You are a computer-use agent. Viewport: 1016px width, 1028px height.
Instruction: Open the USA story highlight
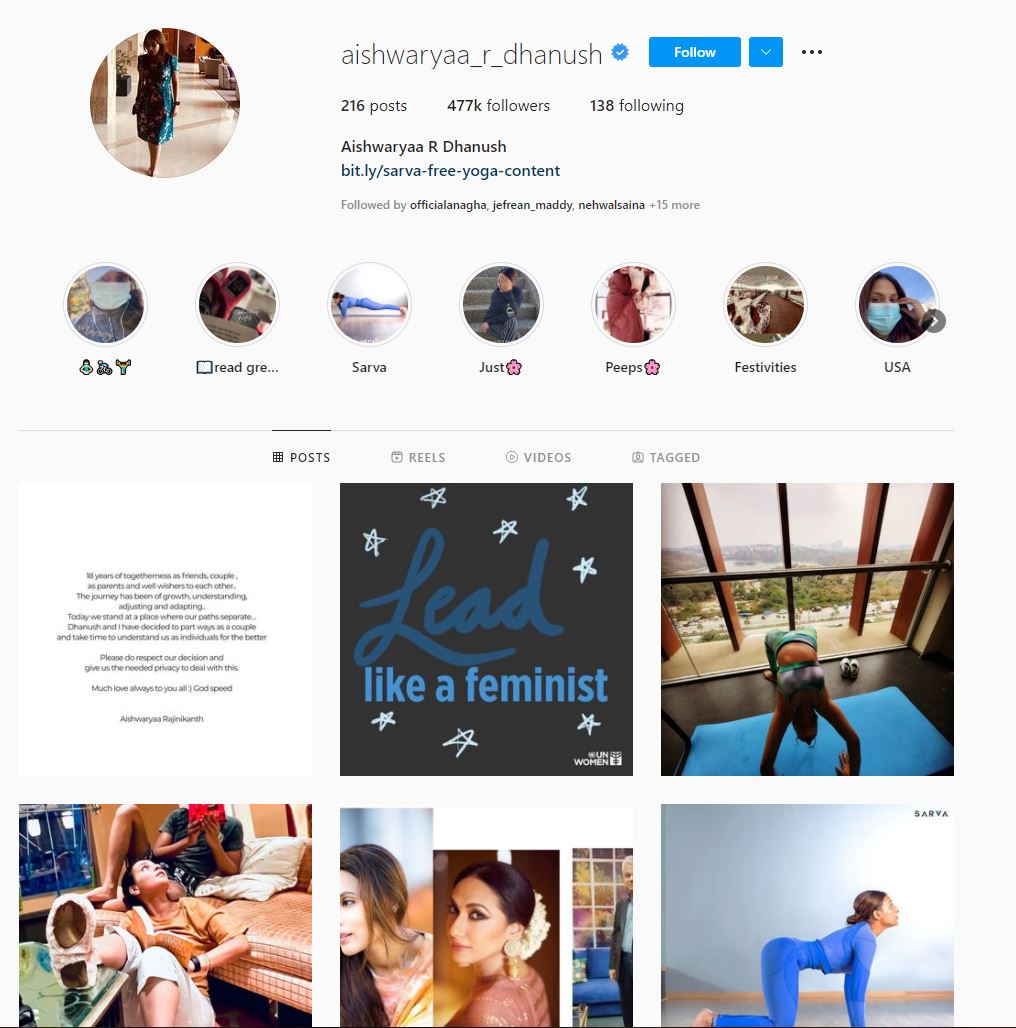[x=897, y=304]
